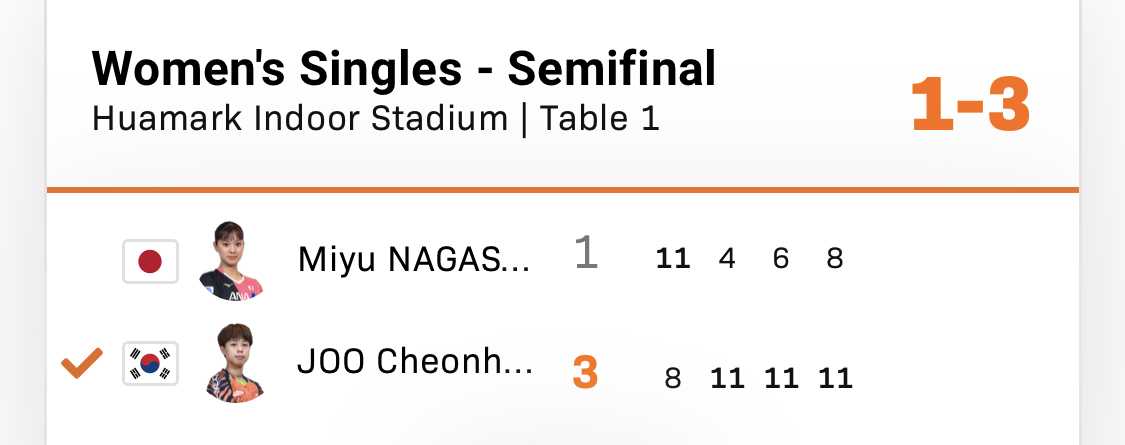Click the Japan flag icon

pos(150,262)
